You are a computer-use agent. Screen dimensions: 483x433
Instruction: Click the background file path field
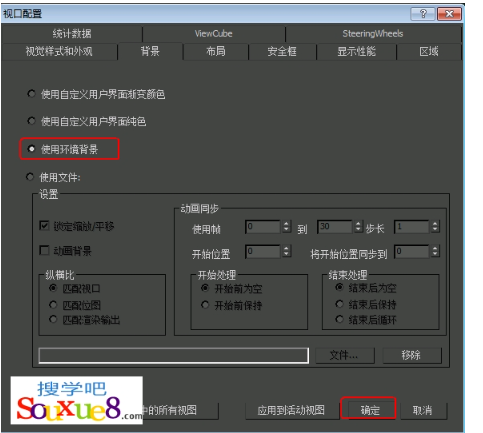[x=174, y=355]
